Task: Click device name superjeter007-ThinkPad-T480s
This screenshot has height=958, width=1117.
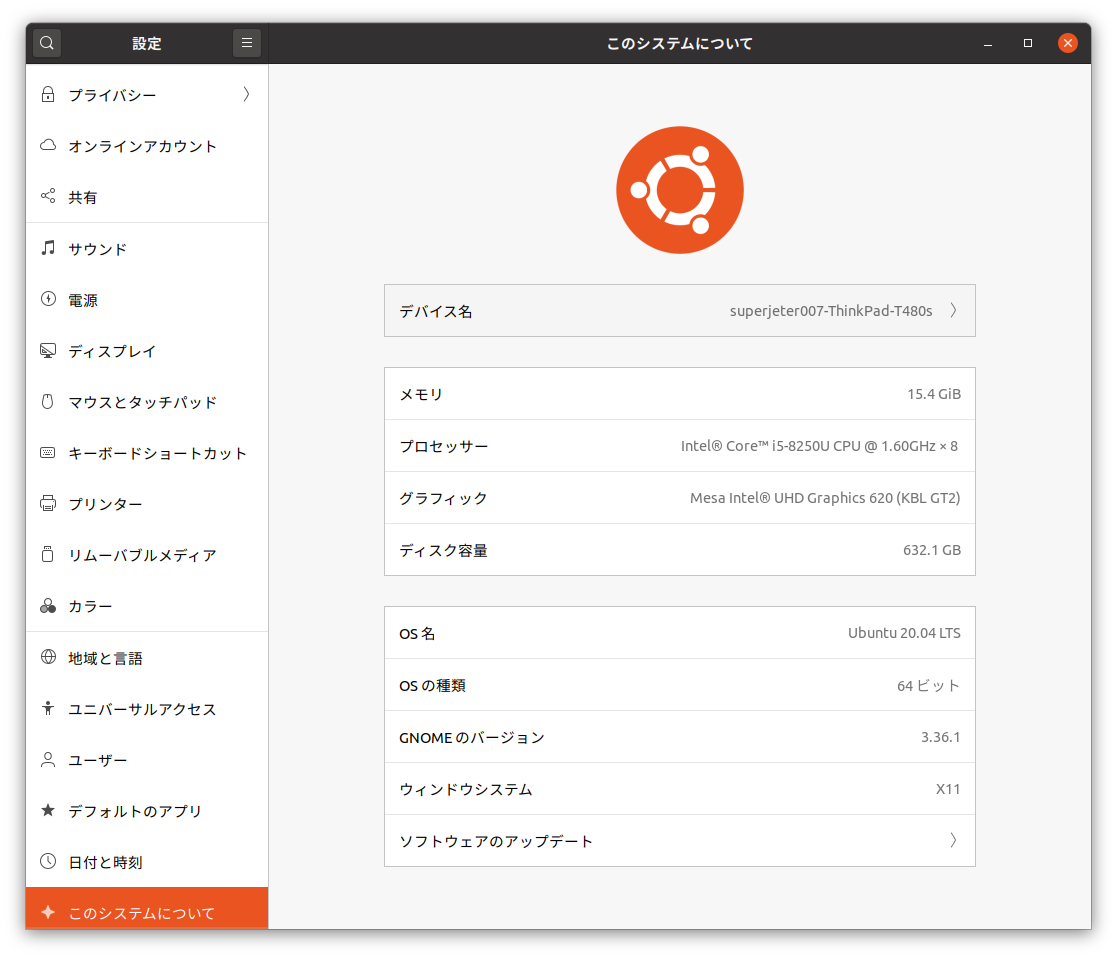Action: pos(831,311)
